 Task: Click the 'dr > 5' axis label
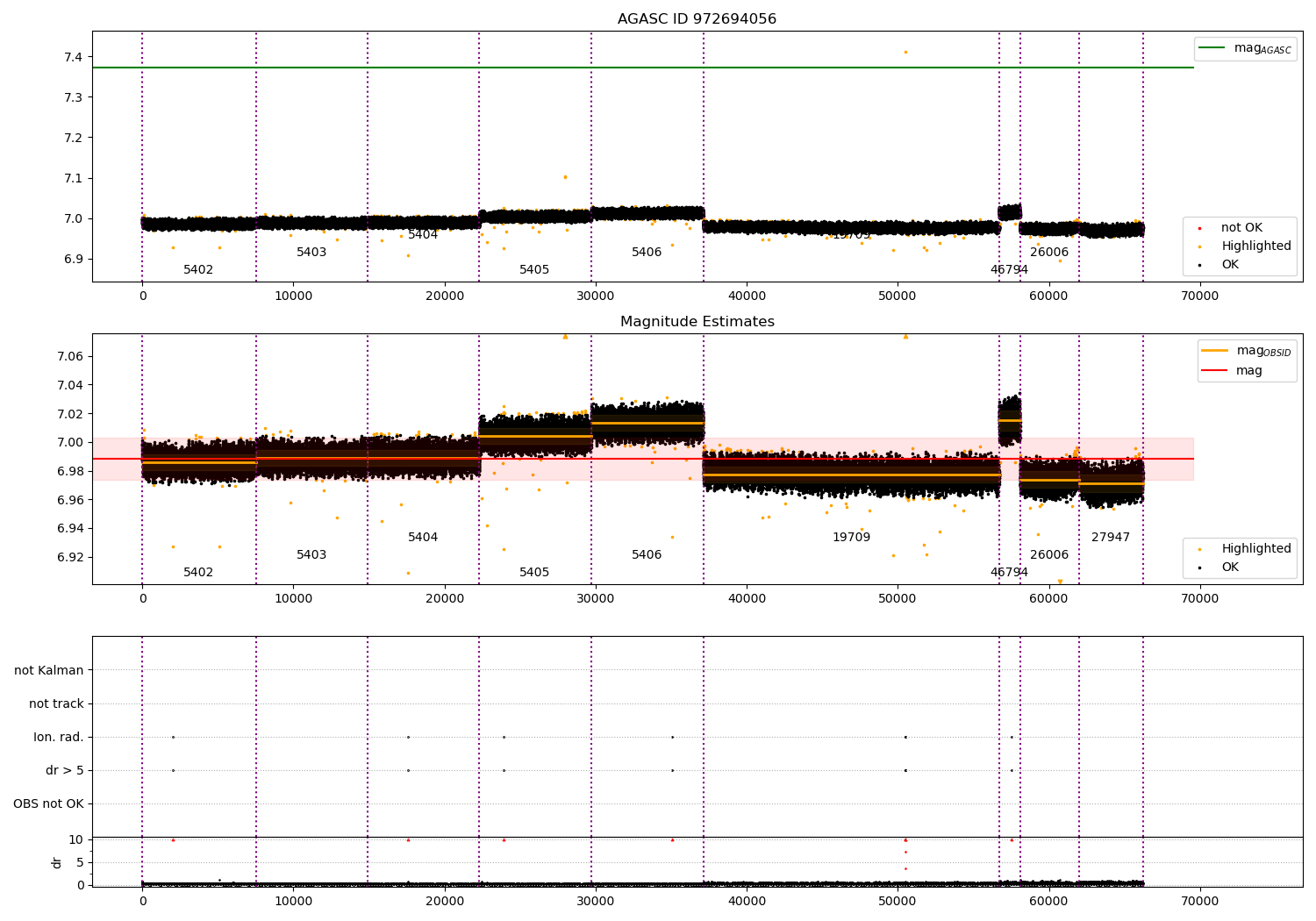tap(65, 770)
